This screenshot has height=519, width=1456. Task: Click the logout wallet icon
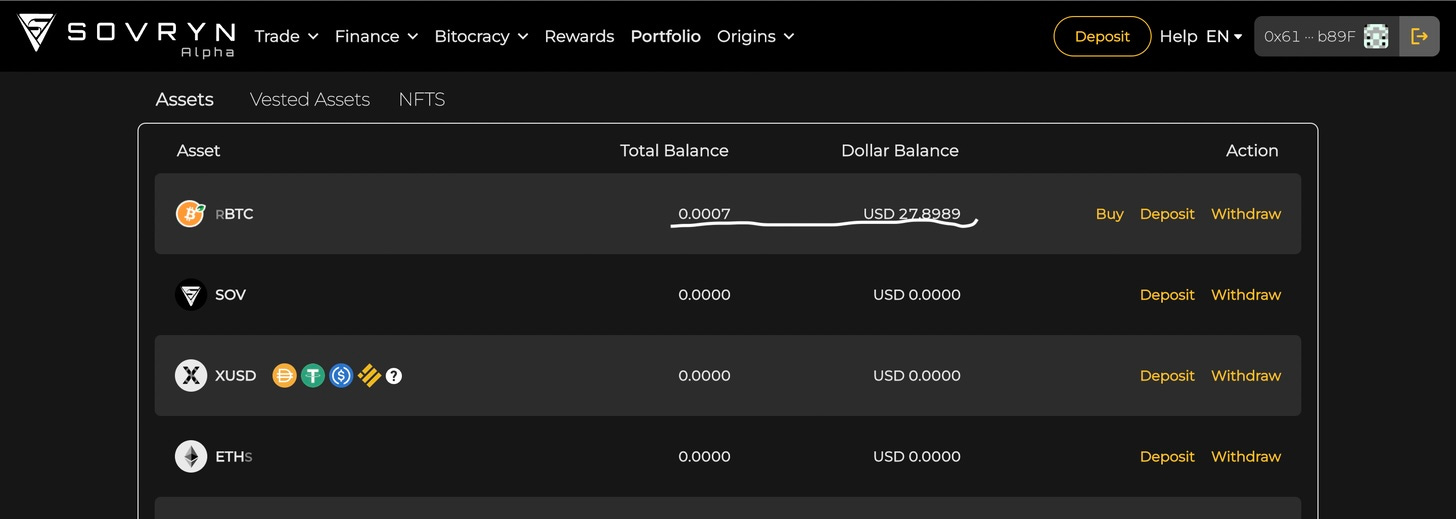coord(1419,36)
